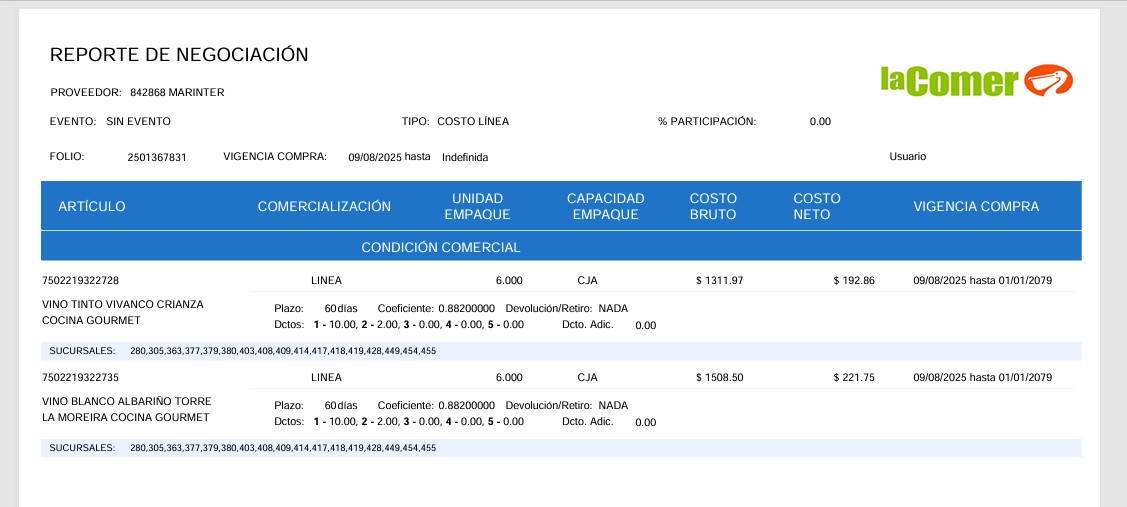1127x507 pixels.
Task: Click the CAPACIDAD EMPAQUE column header
Action: [x=605, y=207]
